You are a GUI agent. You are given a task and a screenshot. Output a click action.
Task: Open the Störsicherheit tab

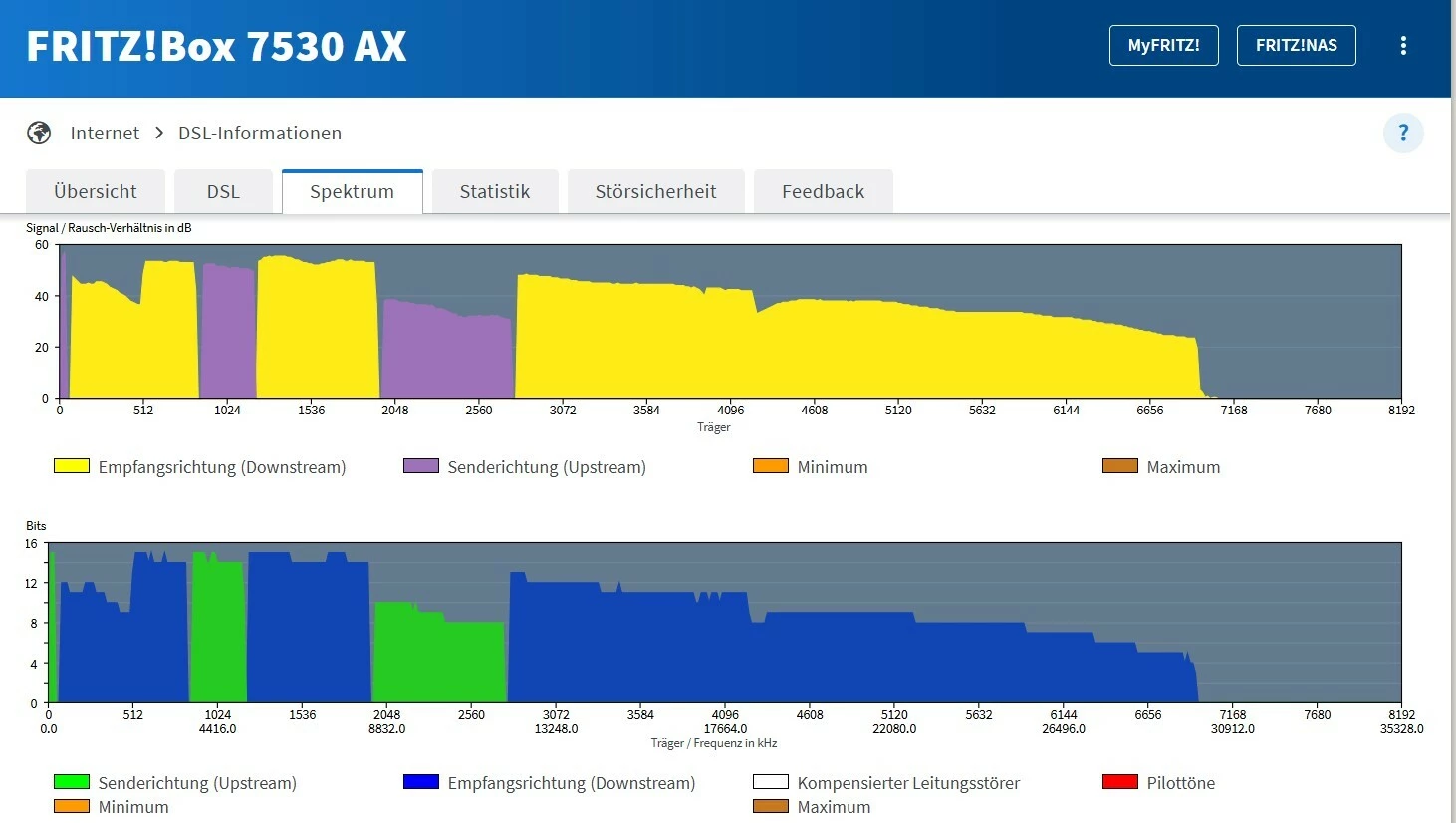pyautogui.click(x=656, y=191)
